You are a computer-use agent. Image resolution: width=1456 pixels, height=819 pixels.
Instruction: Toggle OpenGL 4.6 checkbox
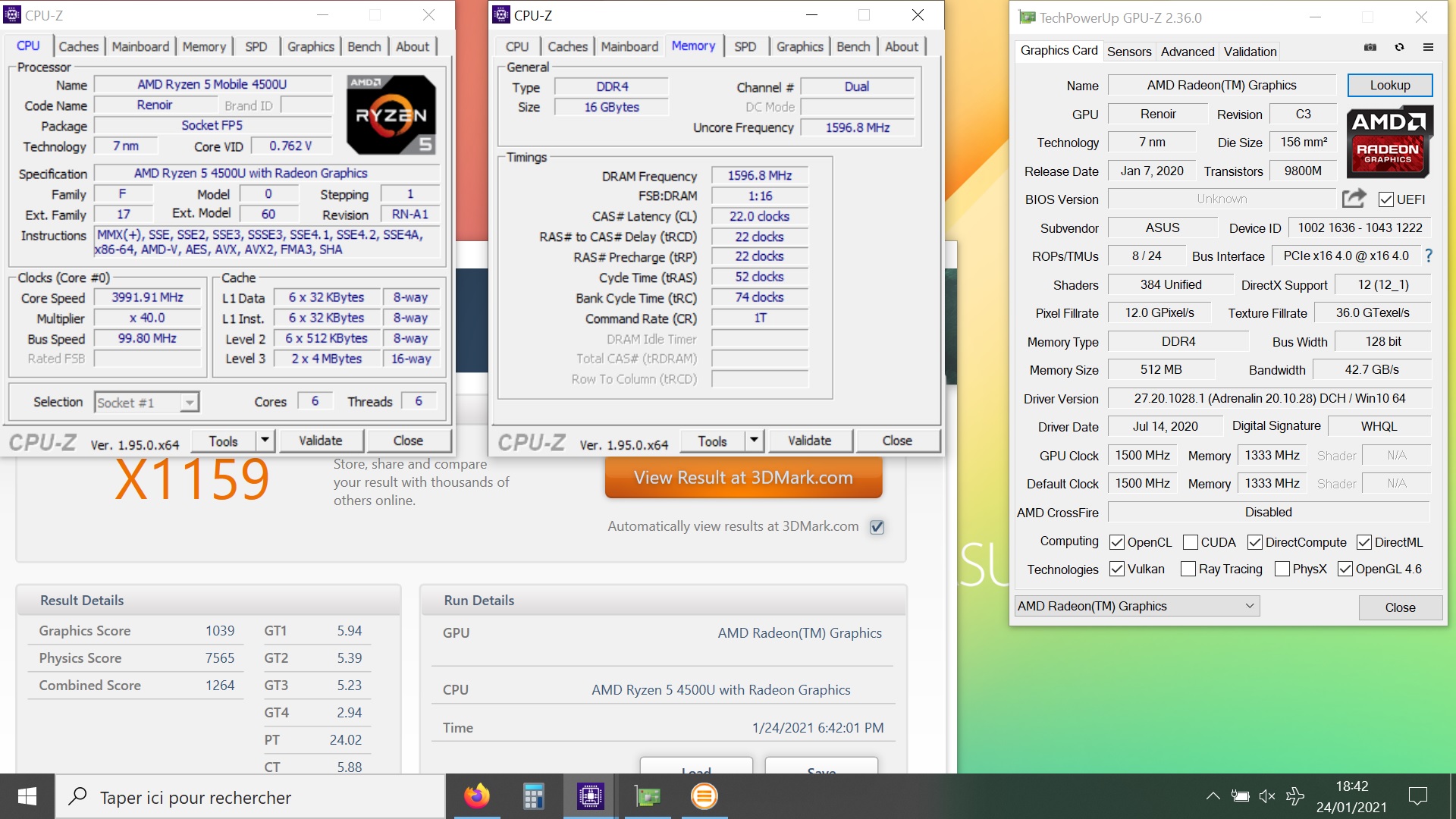[x=1345, y=569]
